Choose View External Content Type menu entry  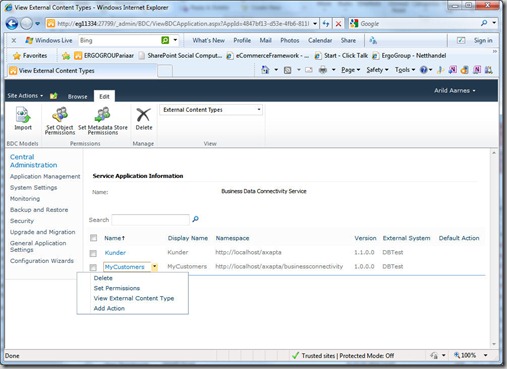pyautogui.click(x=134, y=298)
